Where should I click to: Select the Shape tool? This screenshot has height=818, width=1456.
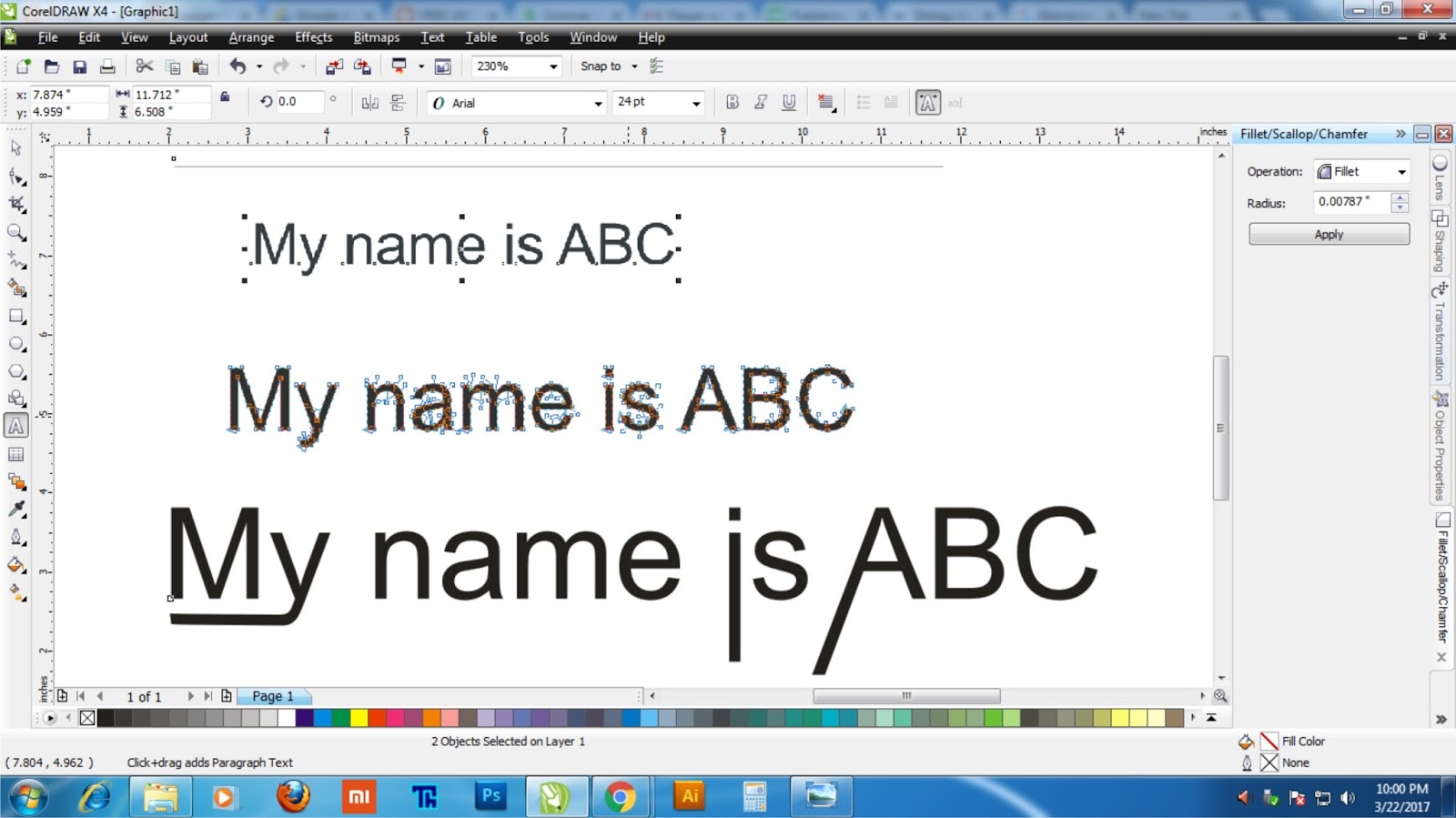16,177
